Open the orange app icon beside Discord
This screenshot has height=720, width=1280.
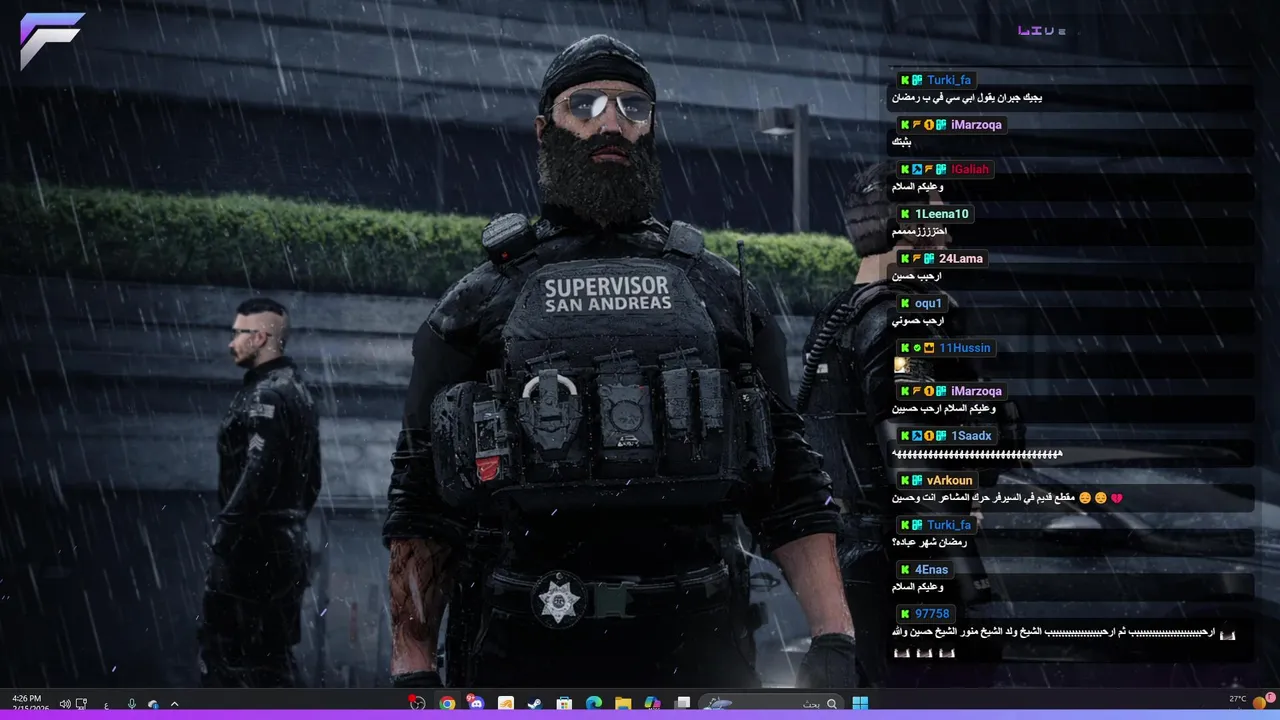pyautogui.click(x=505, y=704)
